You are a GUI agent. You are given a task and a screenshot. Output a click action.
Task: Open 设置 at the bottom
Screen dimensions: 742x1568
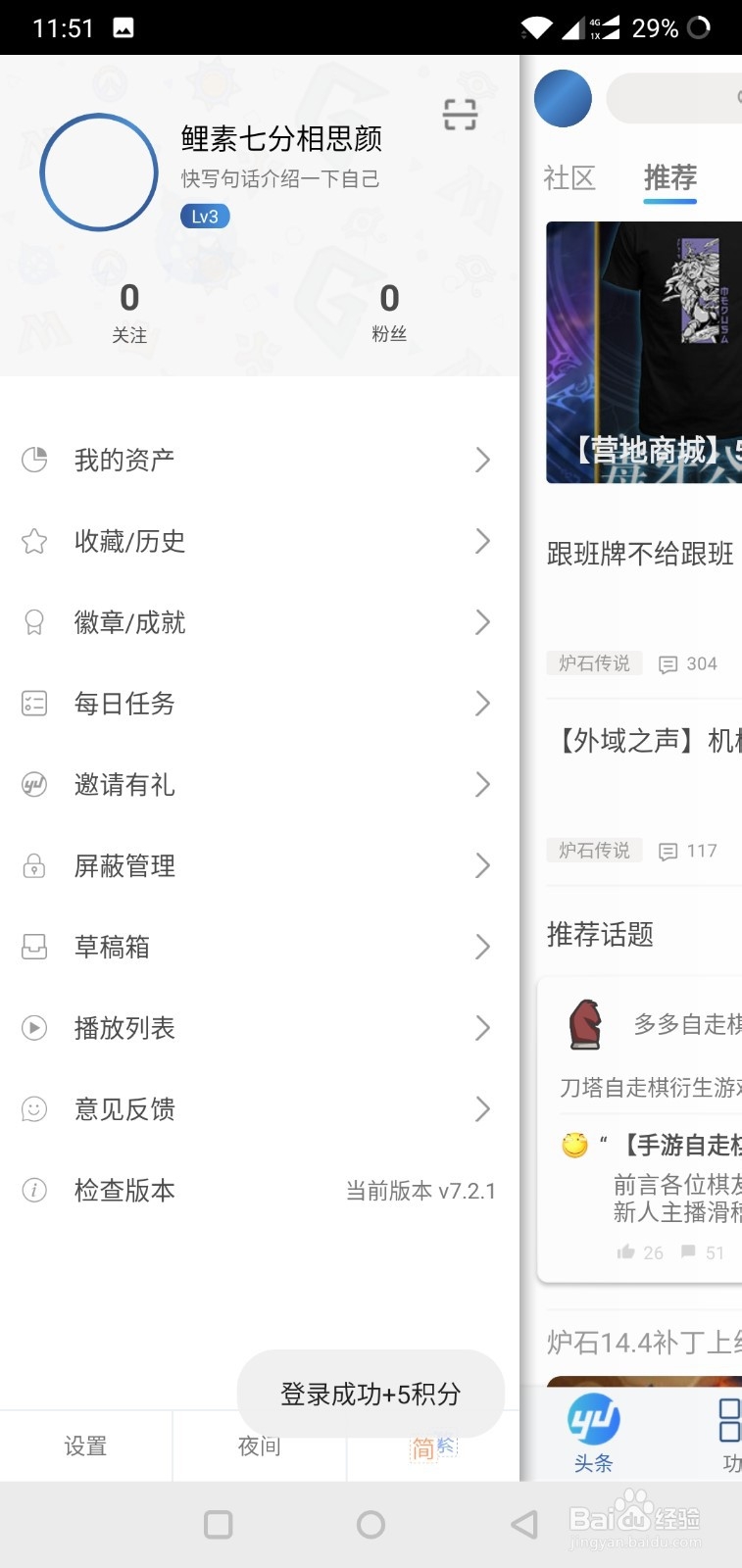[85, 1445]
